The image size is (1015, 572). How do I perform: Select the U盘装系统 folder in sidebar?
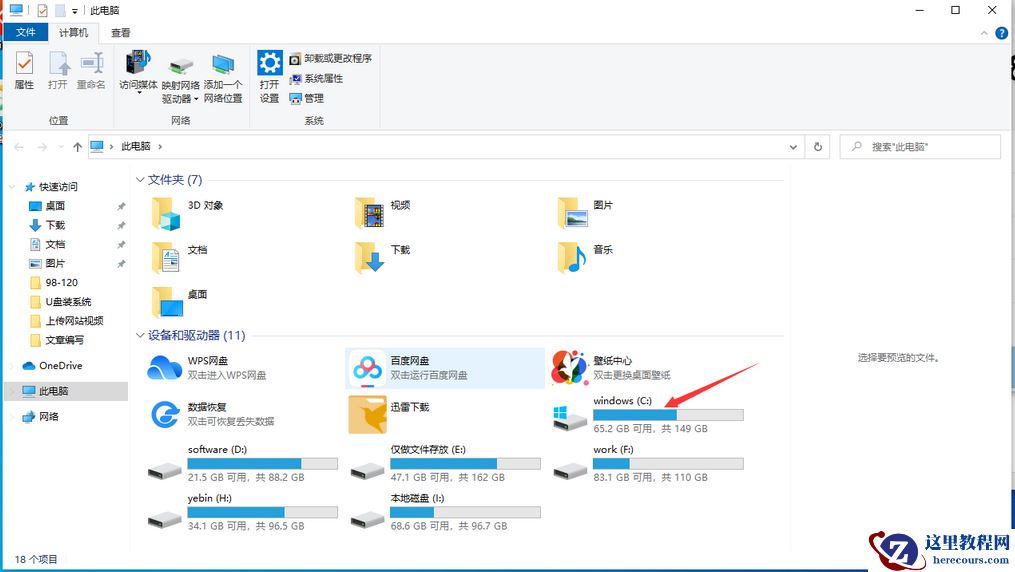click(67, 302)
